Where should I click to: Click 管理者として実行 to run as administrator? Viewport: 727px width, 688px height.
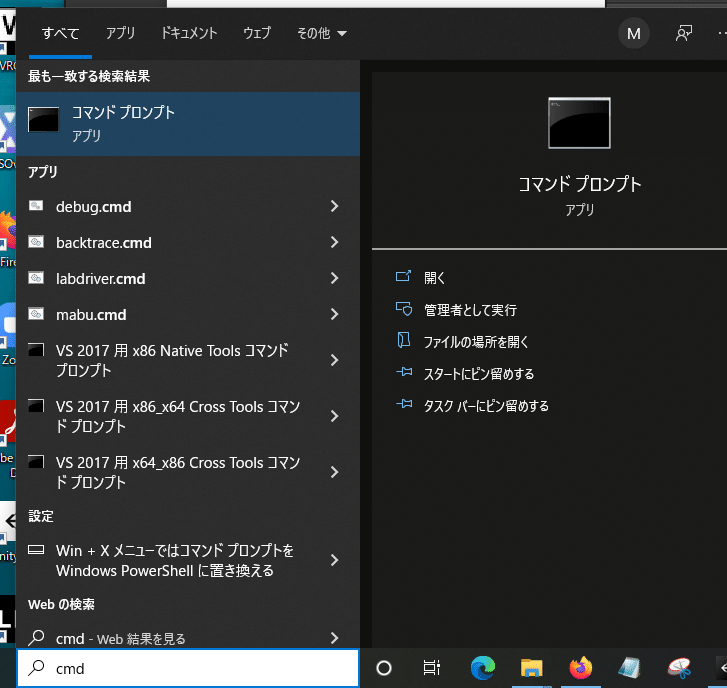point(470,310)
